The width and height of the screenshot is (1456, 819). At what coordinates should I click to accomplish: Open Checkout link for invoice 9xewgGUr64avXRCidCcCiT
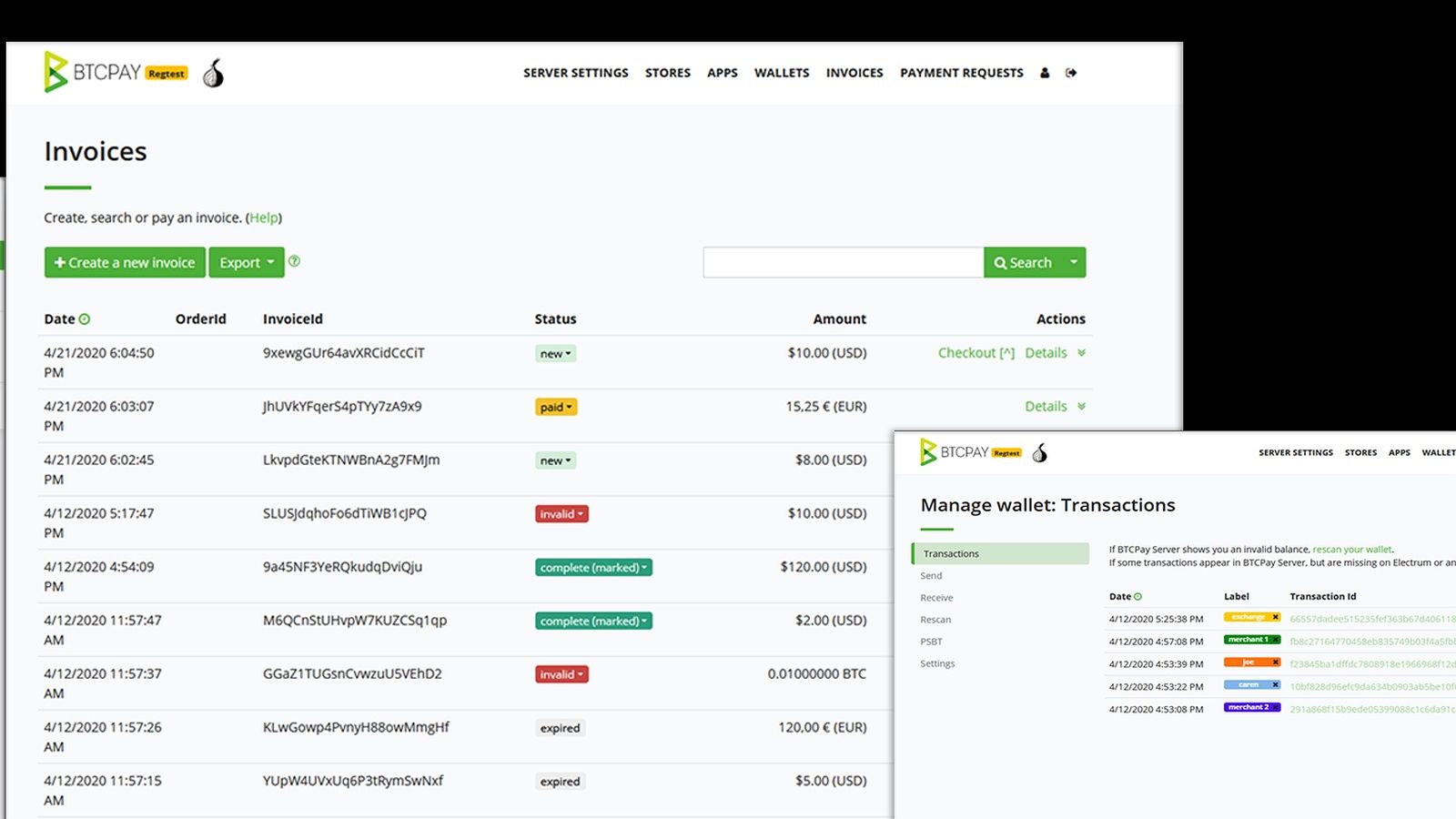point(976,353)
